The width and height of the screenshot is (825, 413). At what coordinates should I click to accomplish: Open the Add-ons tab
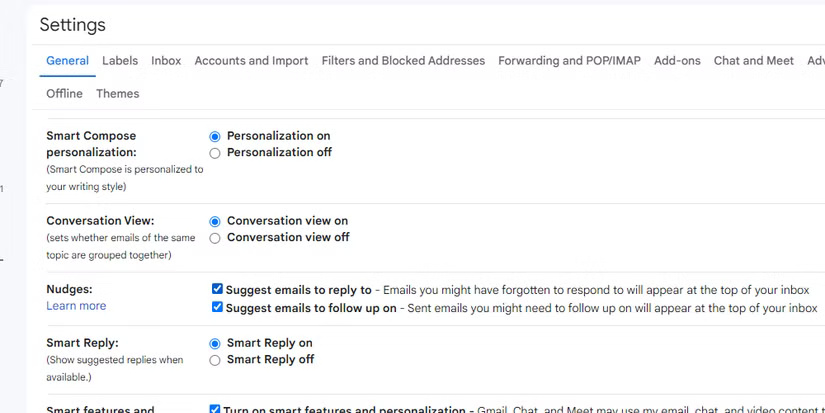[x=677, y=61]
